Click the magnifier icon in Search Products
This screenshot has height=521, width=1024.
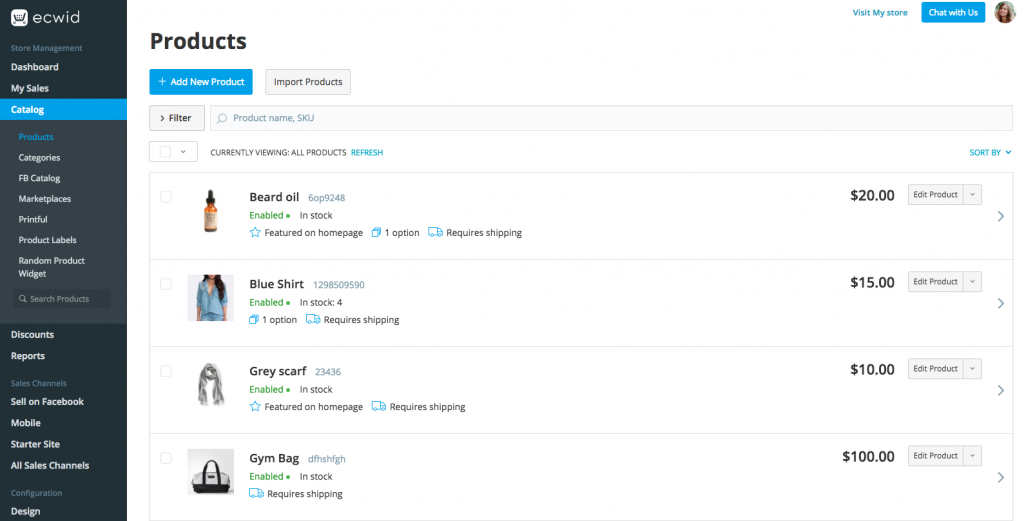coord(23,299)
